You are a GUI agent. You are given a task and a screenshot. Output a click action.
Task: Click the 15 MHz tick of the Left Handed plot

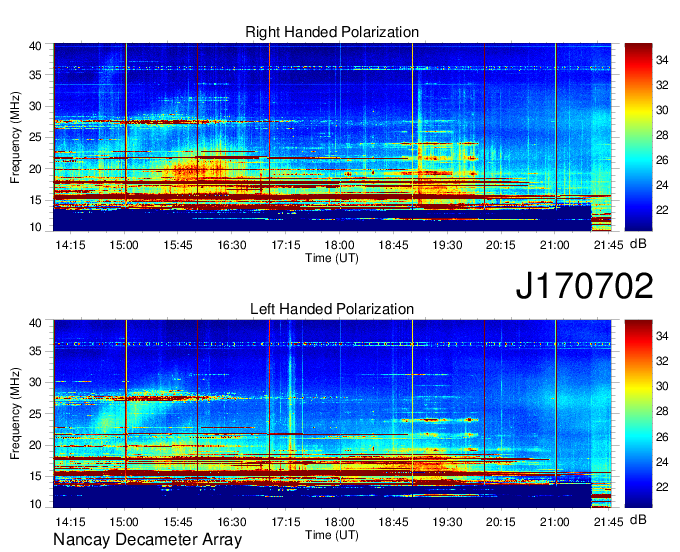click(x=35, y=476)
